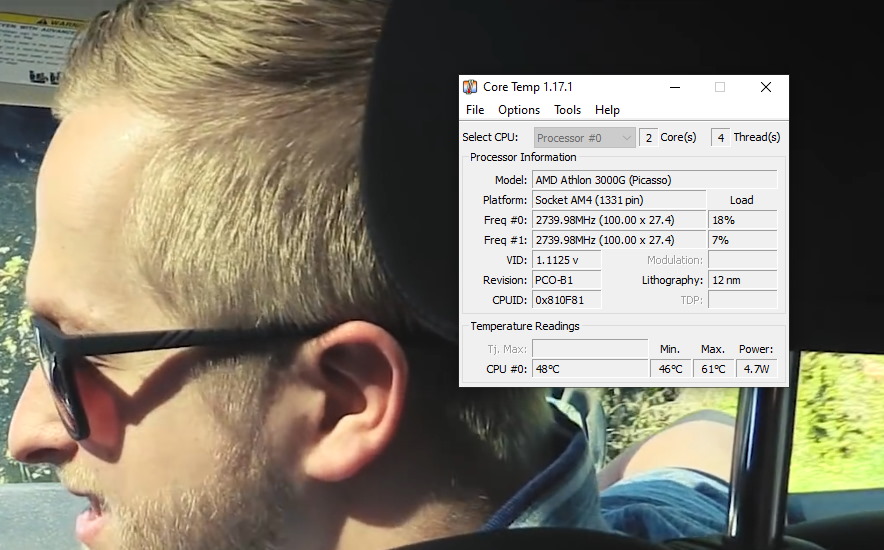The width and height of the screenshot is (884, 550).
Task: Click the maximum temperature 61°C
Action: (x=714, y=369)
